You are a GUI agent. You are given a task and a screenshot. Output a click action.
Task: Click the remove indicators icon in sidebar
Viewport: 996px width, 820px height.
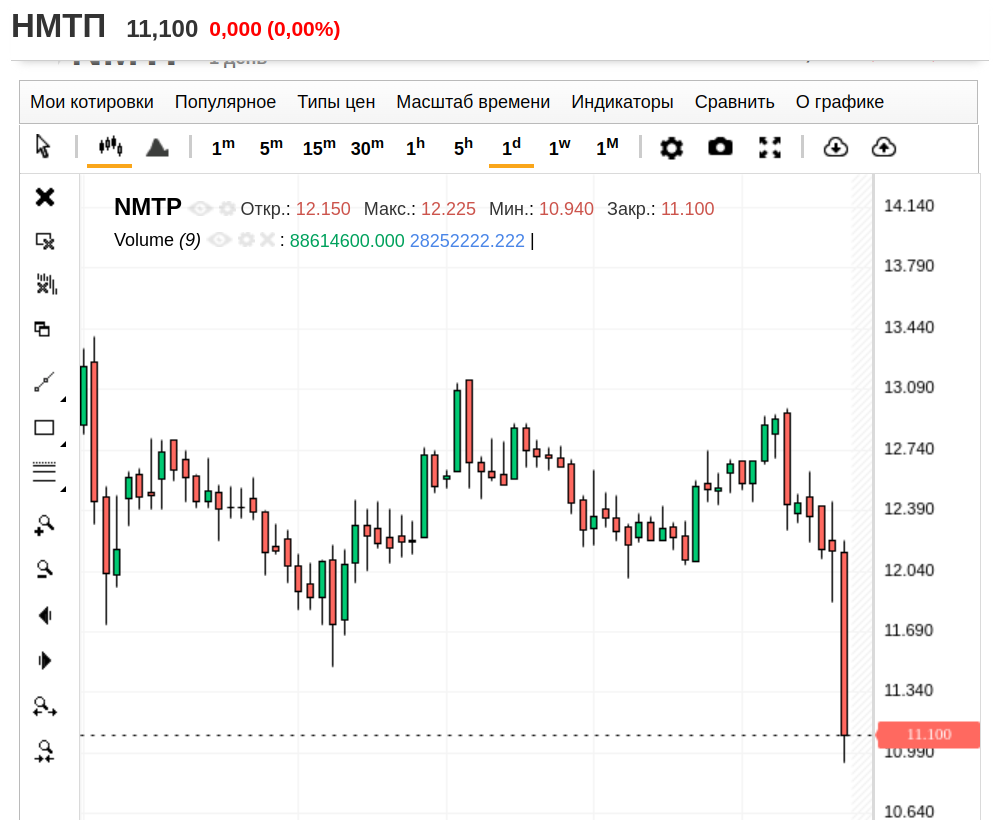(46, 284)
